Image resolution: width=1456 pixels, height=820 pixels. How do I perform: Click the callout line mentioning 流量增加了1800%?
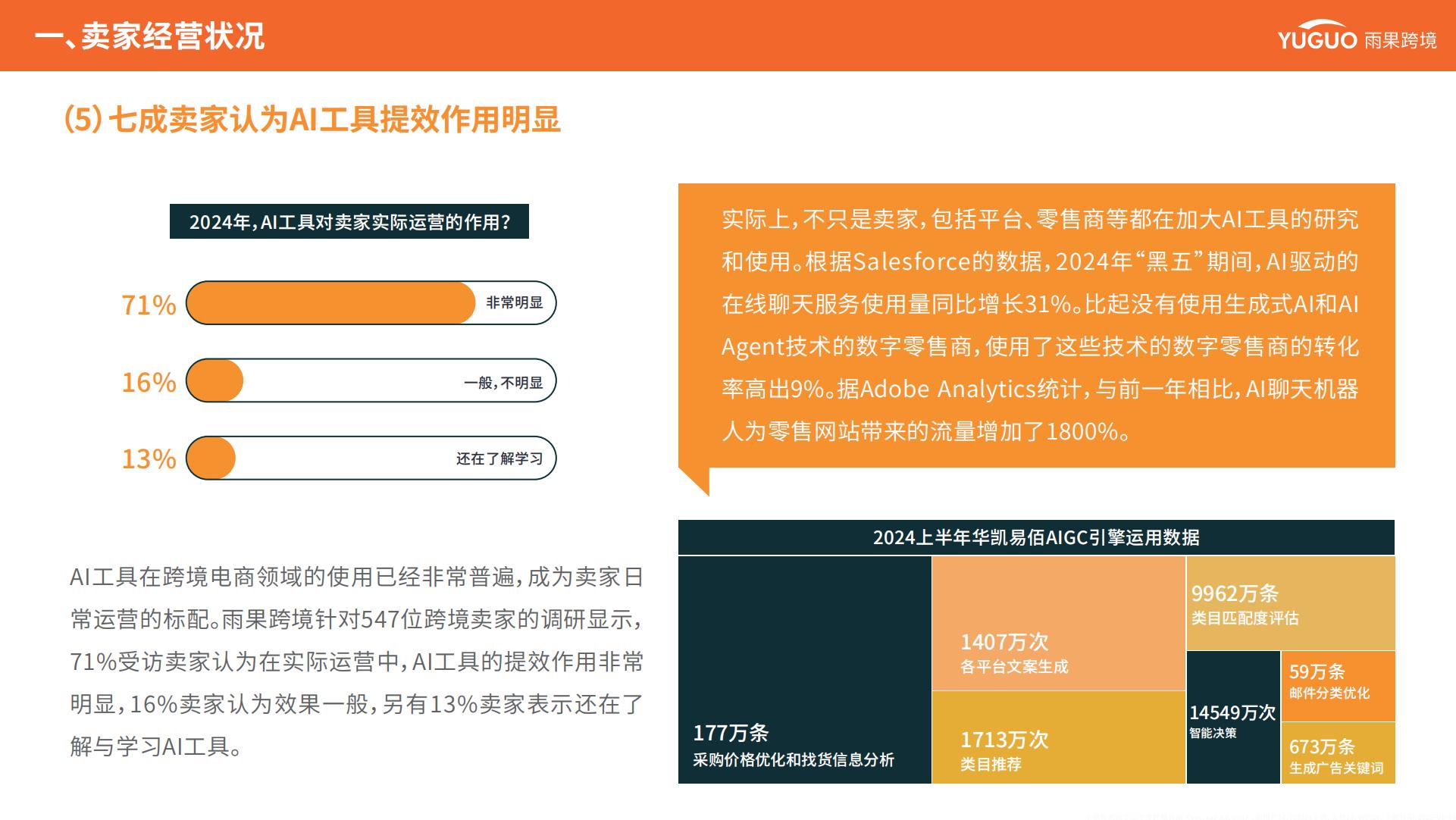pyautogui.click(x=927, y=431)
